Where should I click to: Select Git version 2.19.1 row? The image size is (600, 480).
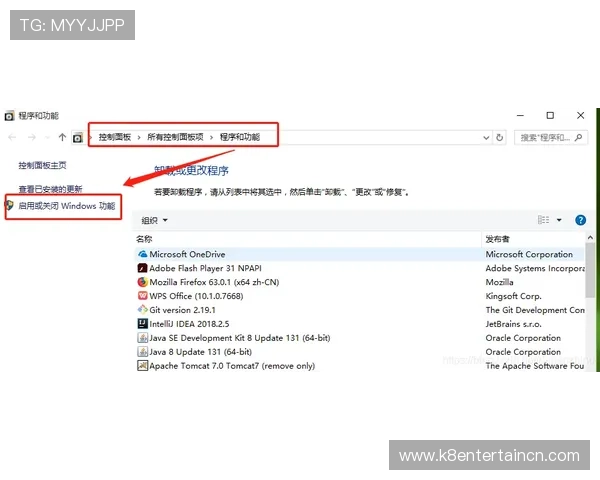coord(359,310)
